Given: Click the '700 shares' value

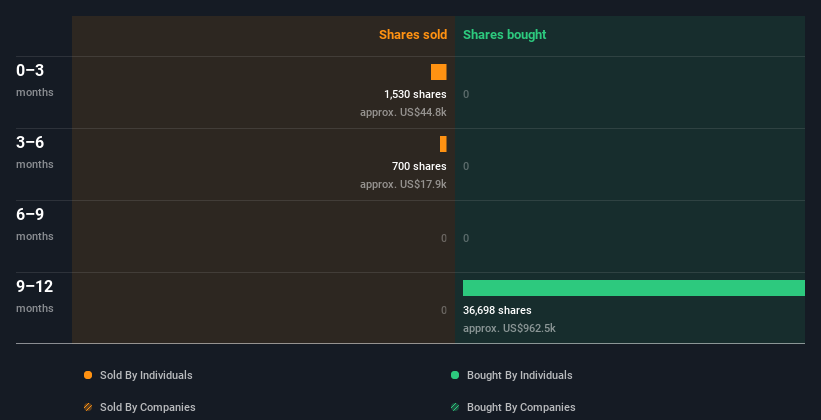Looking at the screenshot, I should (419, 166).
